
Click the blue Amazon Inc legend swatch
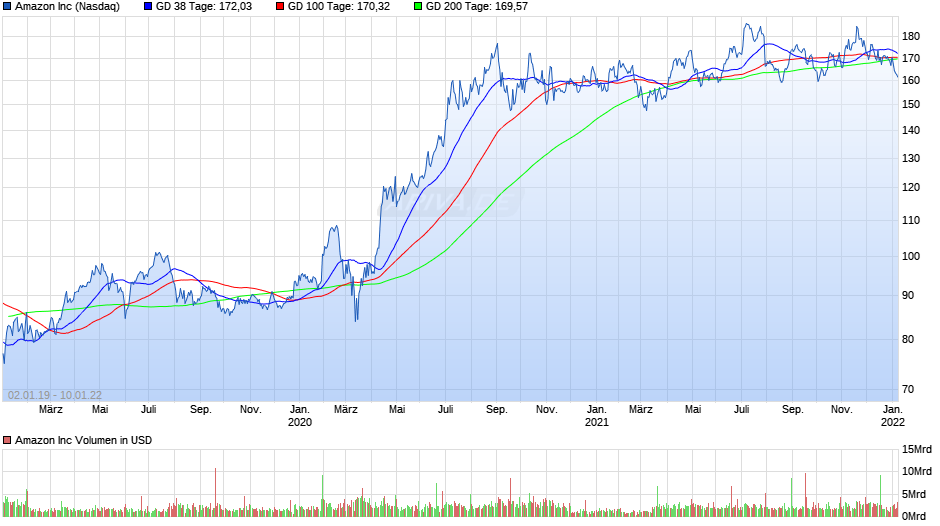pos(7,7)
